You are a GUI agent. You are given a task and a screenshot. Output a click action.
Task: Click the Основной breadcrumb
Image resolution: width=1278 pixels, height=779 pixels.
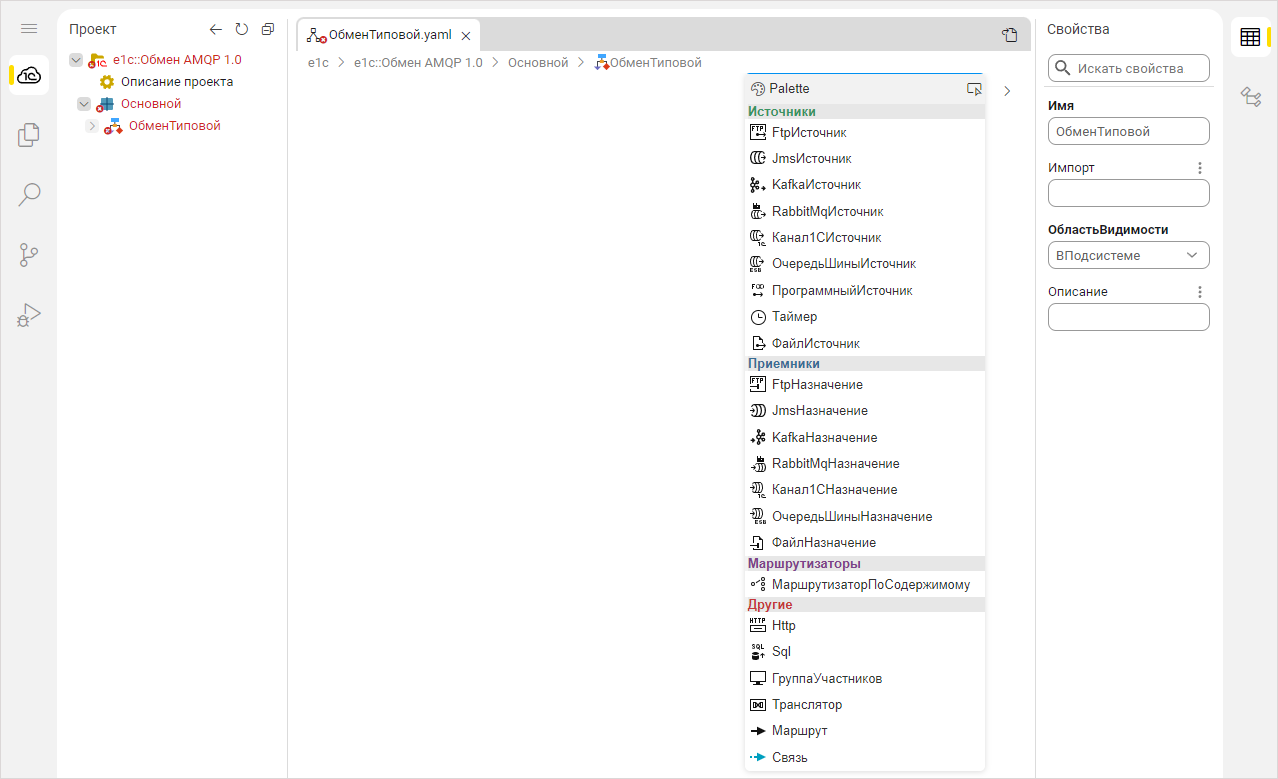click(538, 62)
